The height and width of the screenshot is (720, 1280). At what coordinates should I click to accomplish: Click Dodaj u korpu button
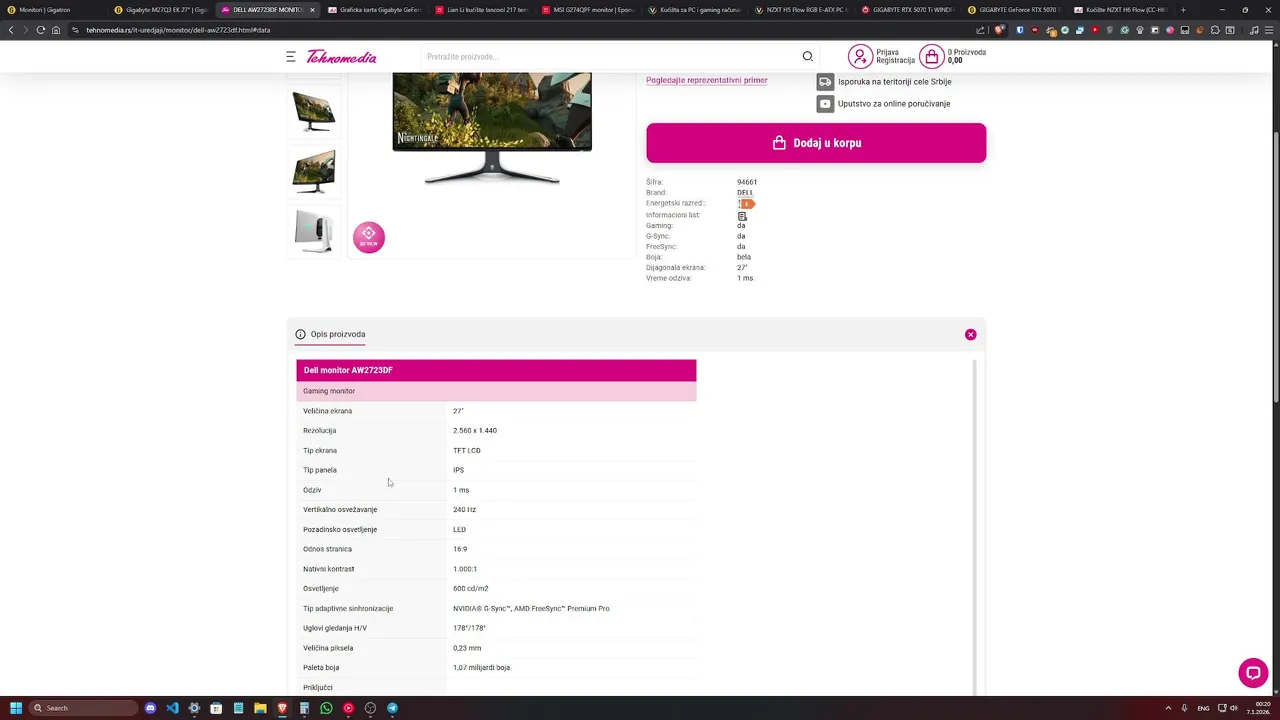pos(816,143)
